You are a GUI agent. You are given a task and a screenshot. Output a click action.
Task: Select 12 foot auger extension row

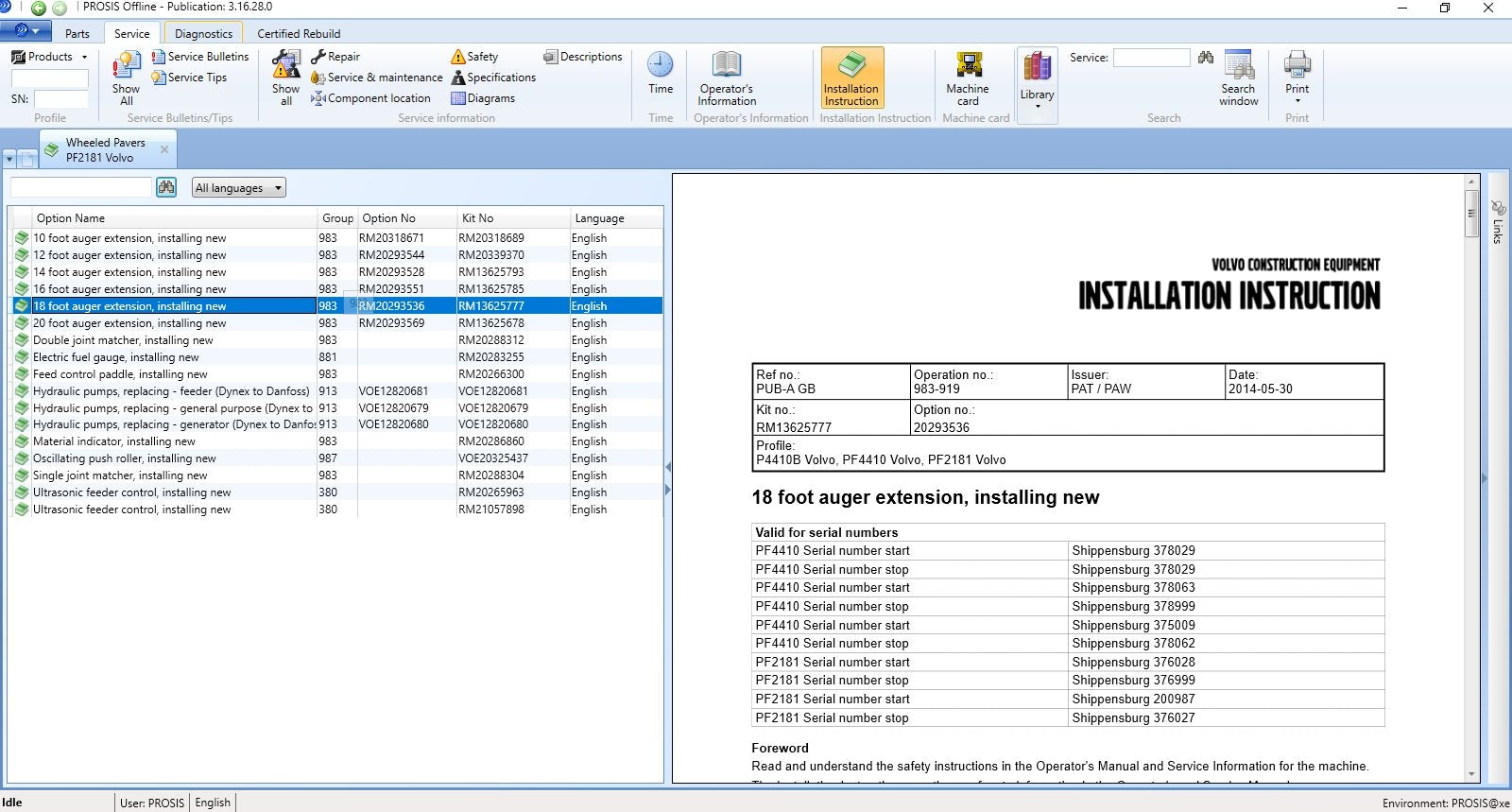click(336, 255)
